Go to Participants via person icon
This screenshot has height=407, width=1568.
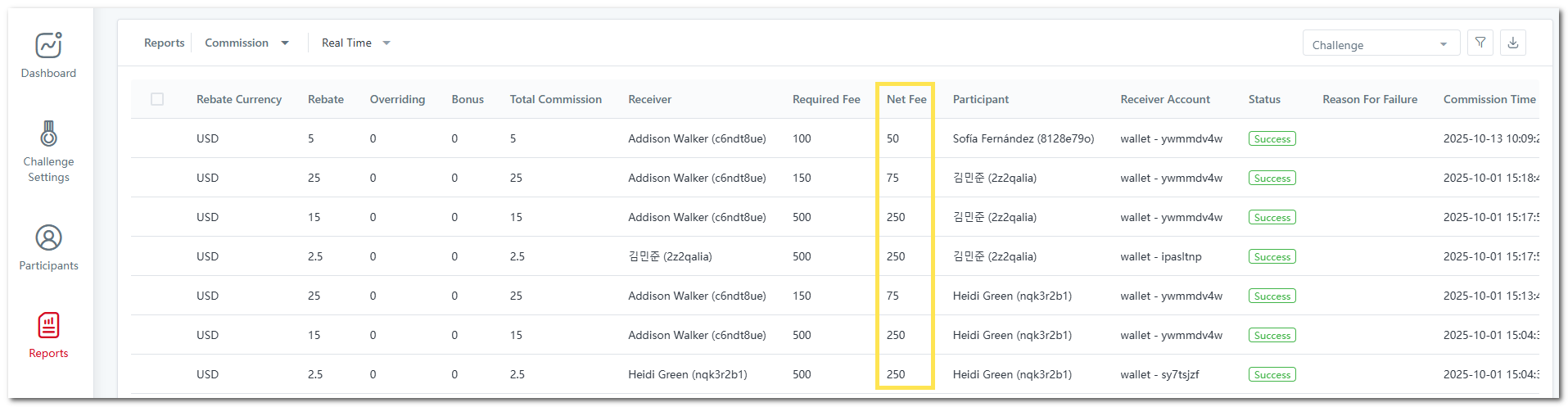pos(48,238)
